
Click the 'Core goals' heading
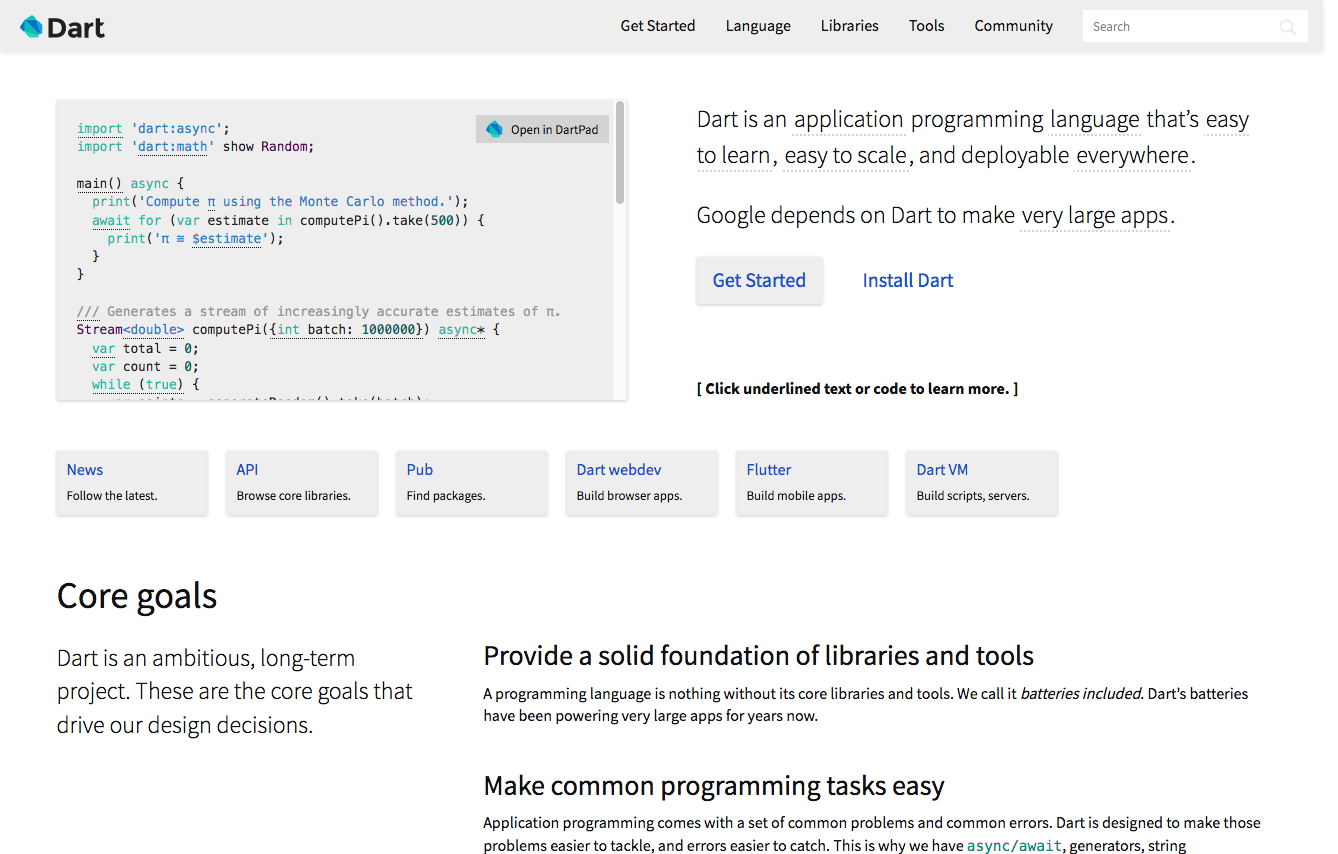pyautogui.click(x=137, y=596)
